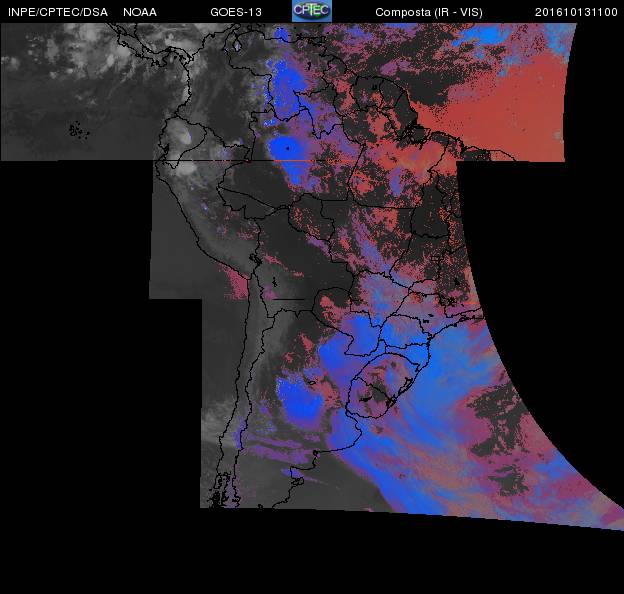Viewport: 624px width, 594px height.
Task: Click the GOES-13 satellite label
Action: pyautogui.click(x=236, y=12)
